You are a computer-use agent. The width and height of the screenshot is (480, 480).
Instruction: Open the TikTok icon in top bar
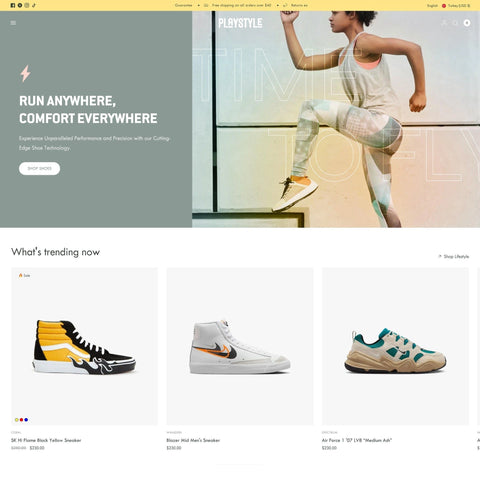34,5
